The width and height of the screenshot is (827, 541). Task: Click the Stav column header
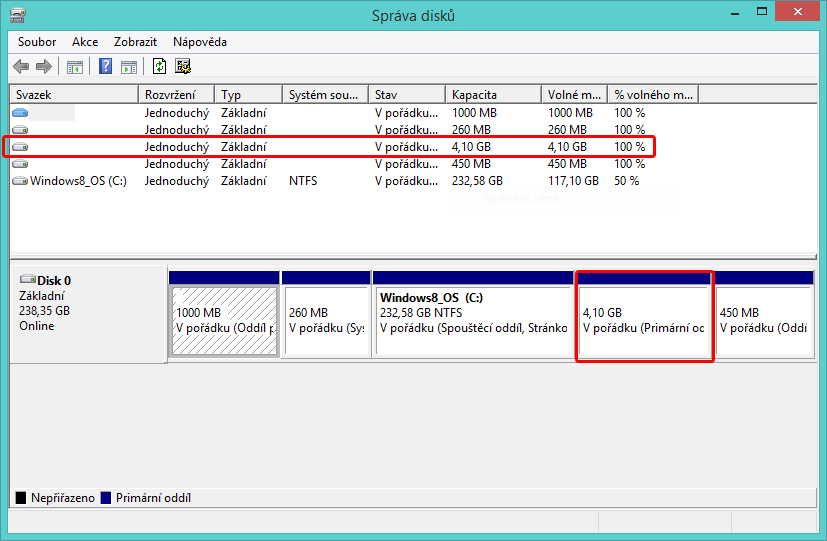[406, 95]
